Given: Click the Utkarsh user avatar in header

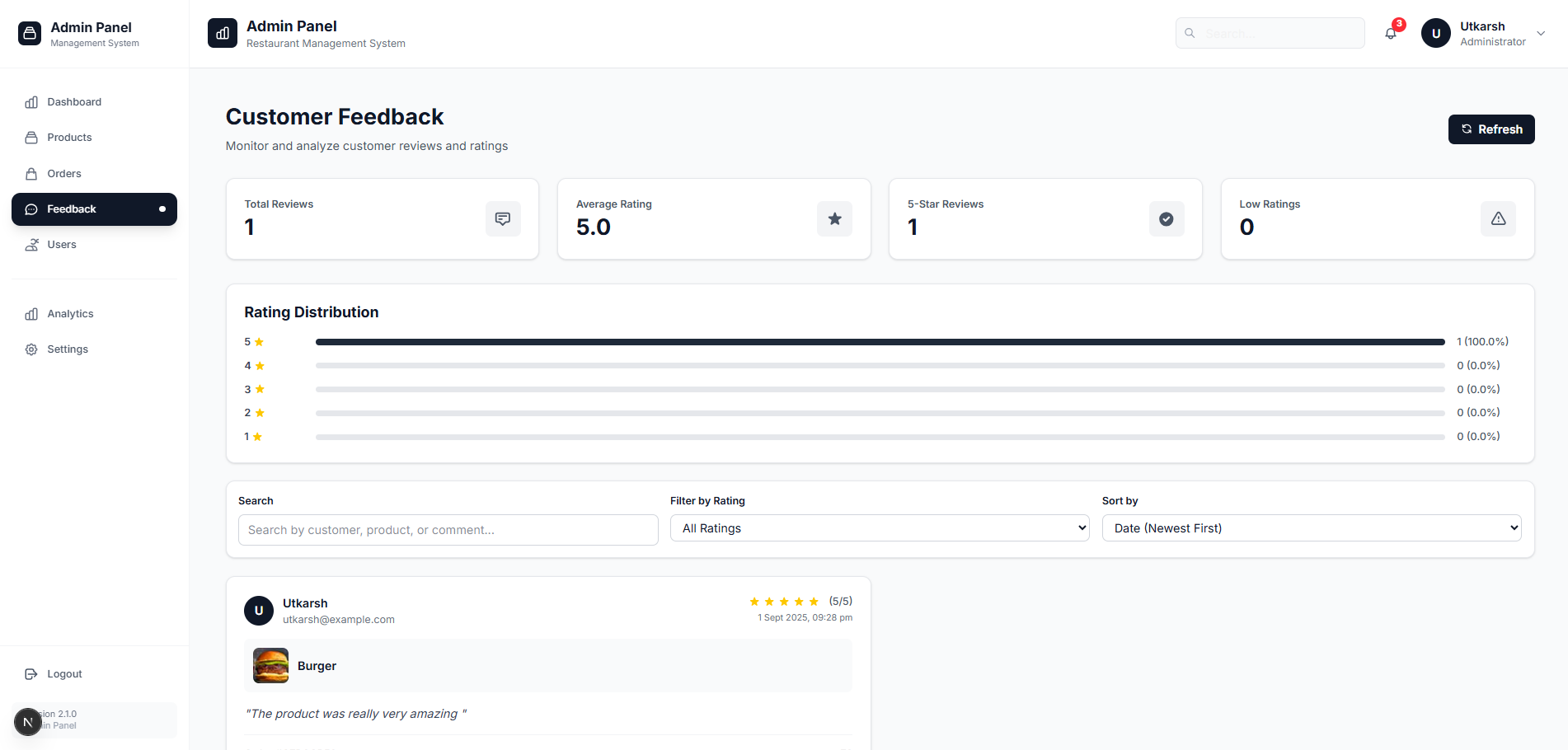Looking at the screenshot, I should [1435, 34].
